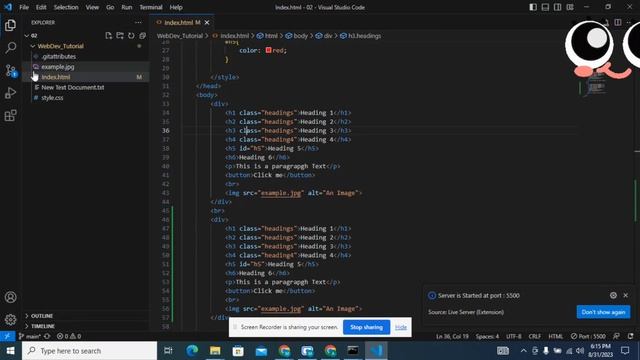Toggle the secondary side bar layout icon

tap(558, 7)
